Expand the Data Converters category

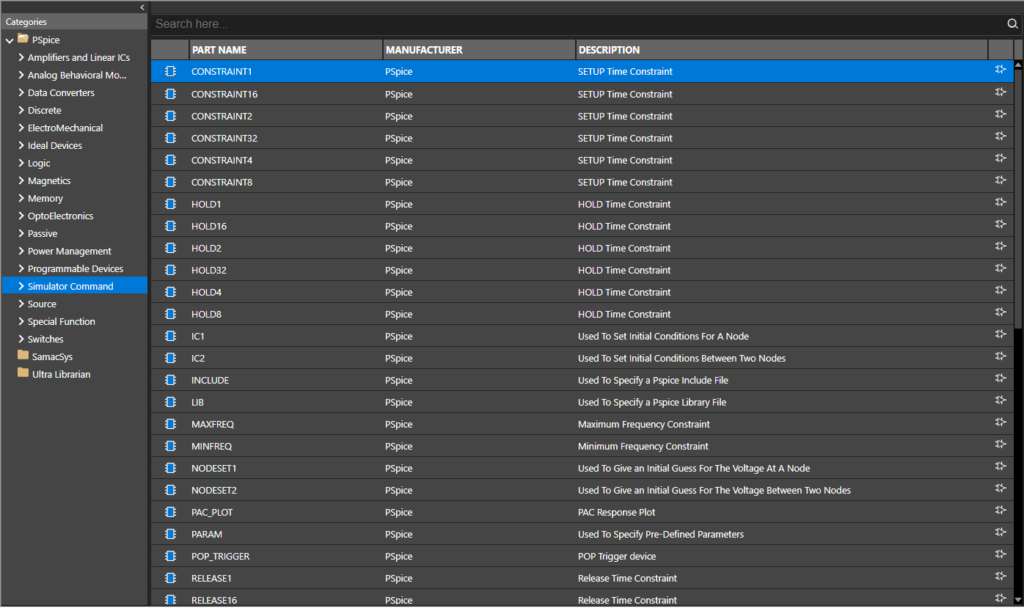pos(21,92)
